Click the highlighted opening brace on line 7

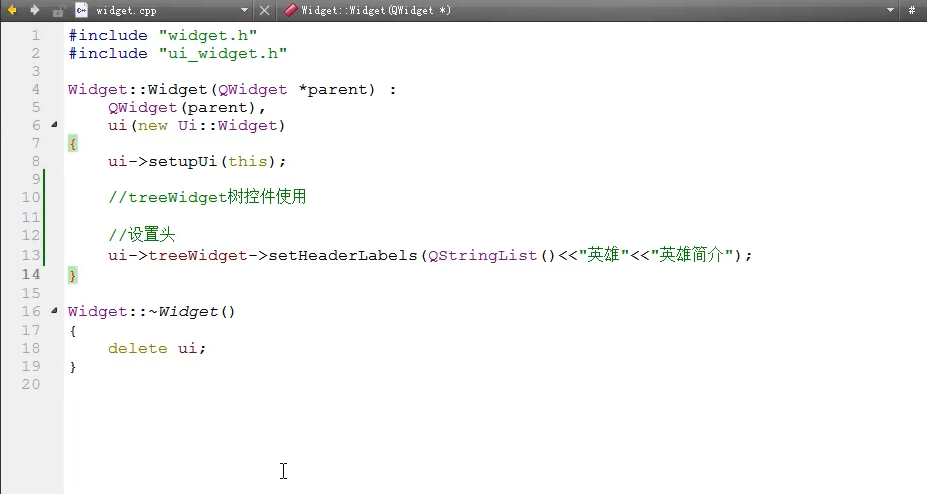coord(73,144)
